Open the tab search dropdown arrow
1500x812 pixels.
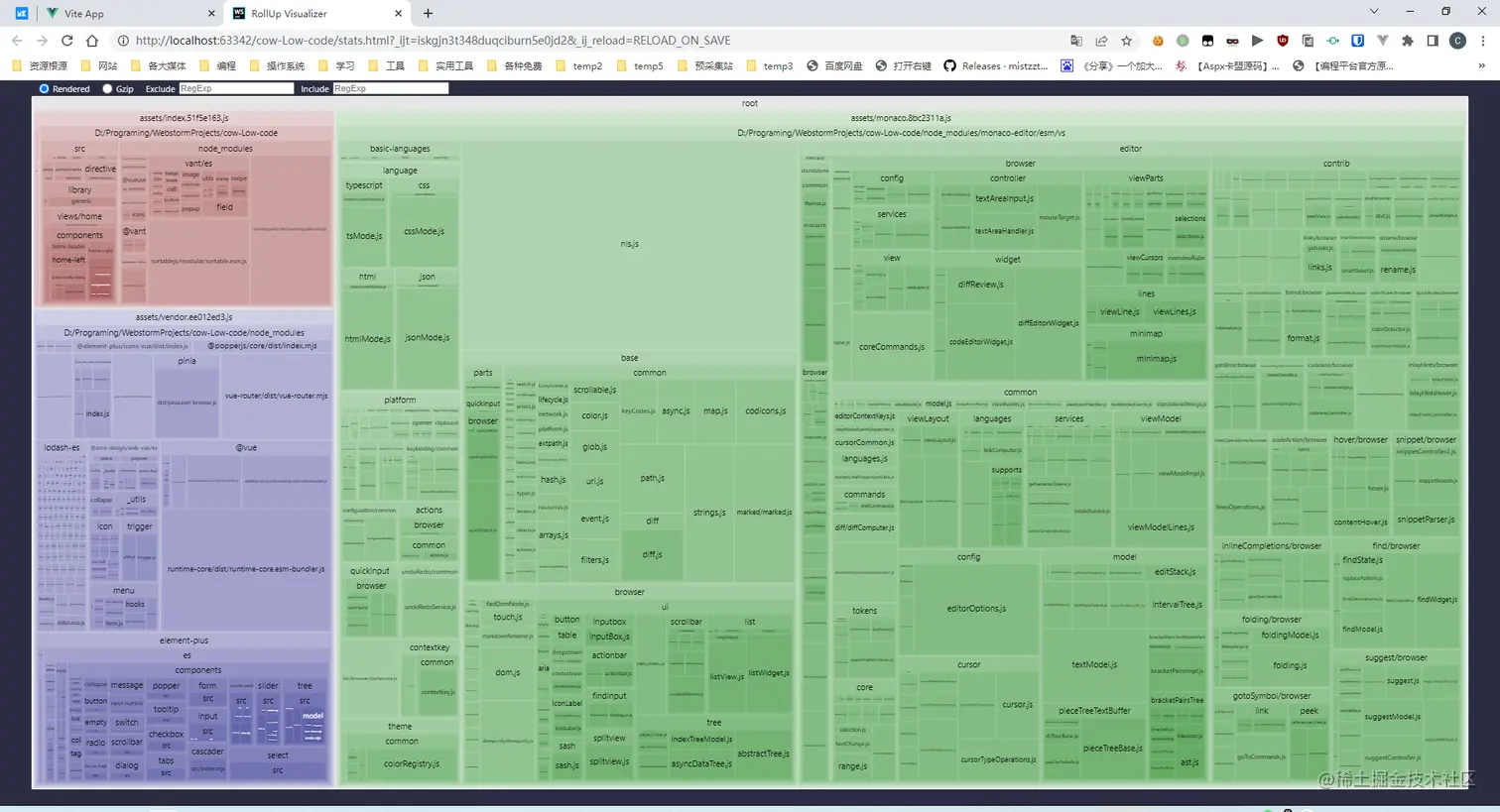(1374, 12)
